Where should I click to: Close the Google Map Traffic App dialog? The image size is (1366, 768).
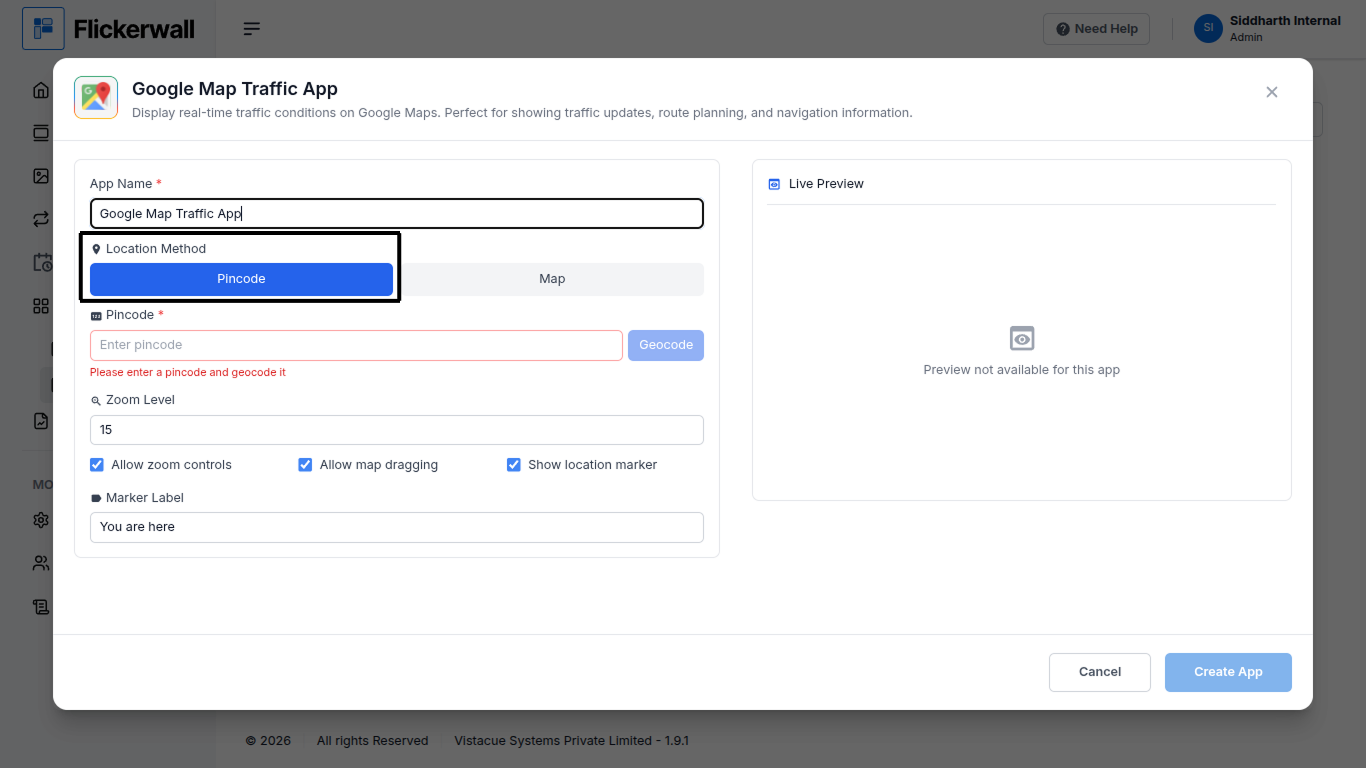pos(1272,92)
